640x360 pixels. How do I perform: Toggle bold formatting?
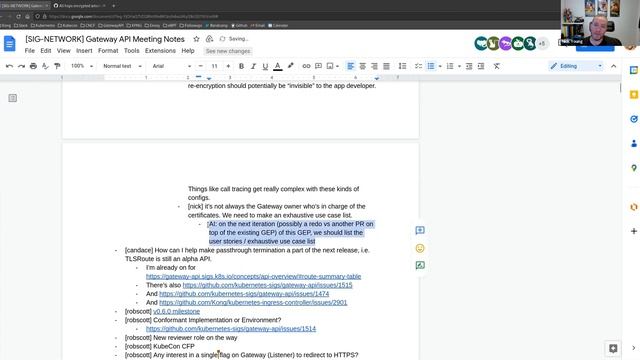[241, 66]
